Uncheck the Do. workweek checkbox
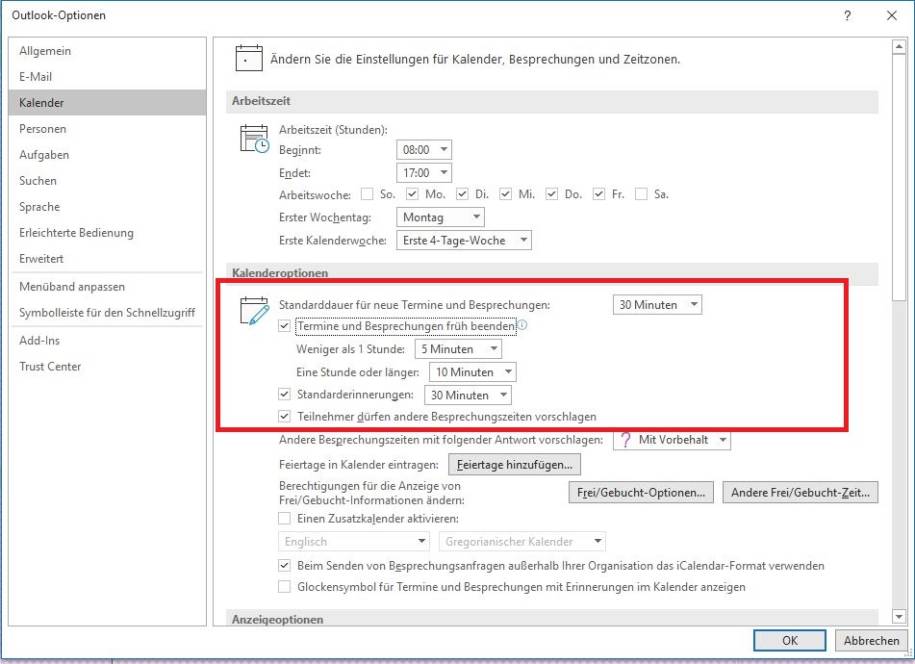The height and width of the screenshot is (664, 915). tap(551, 194)
